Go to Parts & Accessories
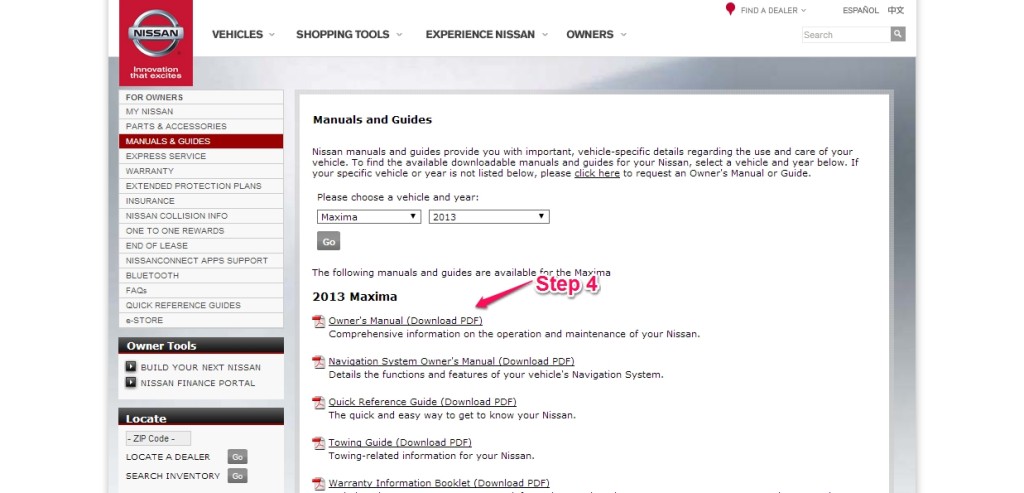The image size is (1024, 493). click(201, 126)
